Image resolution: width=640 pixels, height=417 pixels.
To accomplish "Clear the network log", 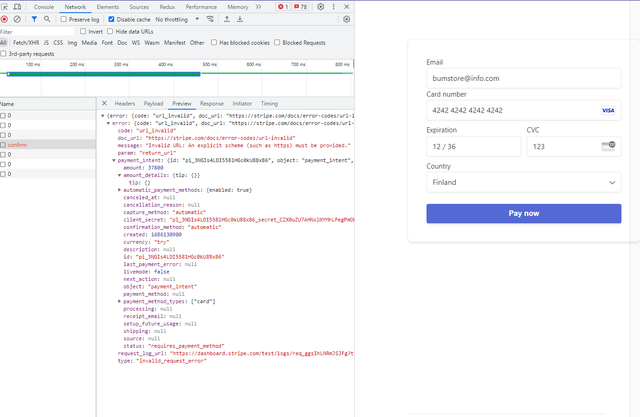I will [17, 19].
